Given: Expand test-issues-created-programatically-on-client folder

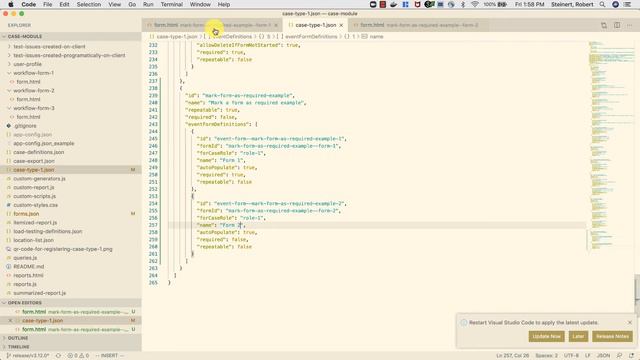Looking at the screenshot, I should click(71, 55).
